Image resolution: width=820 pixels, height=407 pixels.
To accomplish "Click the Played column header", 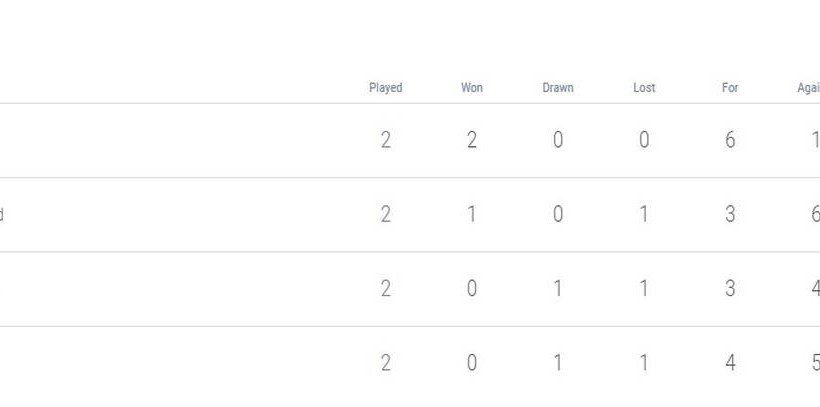I will (385, 88).
